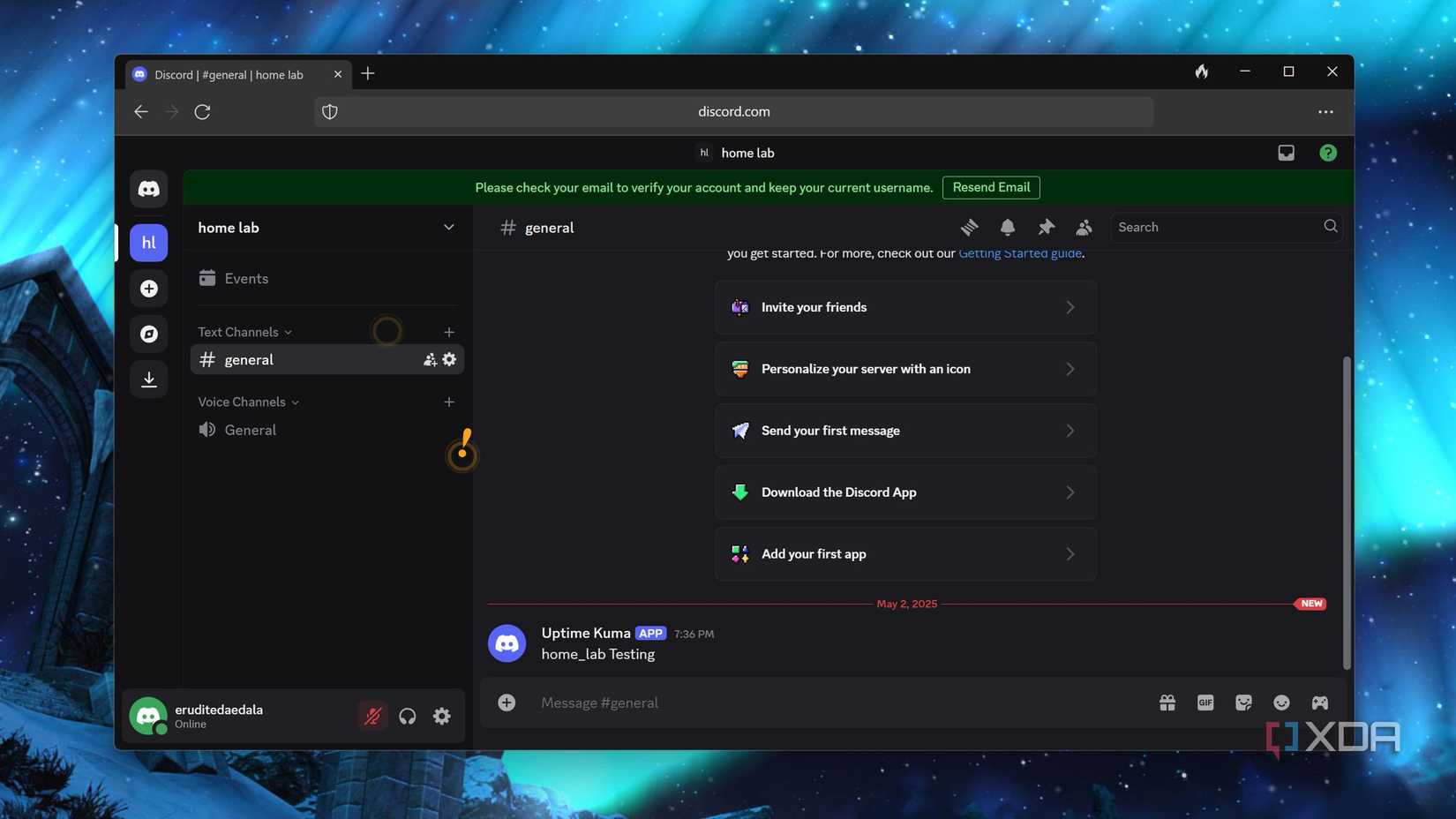
Task: Select the hl home lab server icon
Action: [148, 243]
